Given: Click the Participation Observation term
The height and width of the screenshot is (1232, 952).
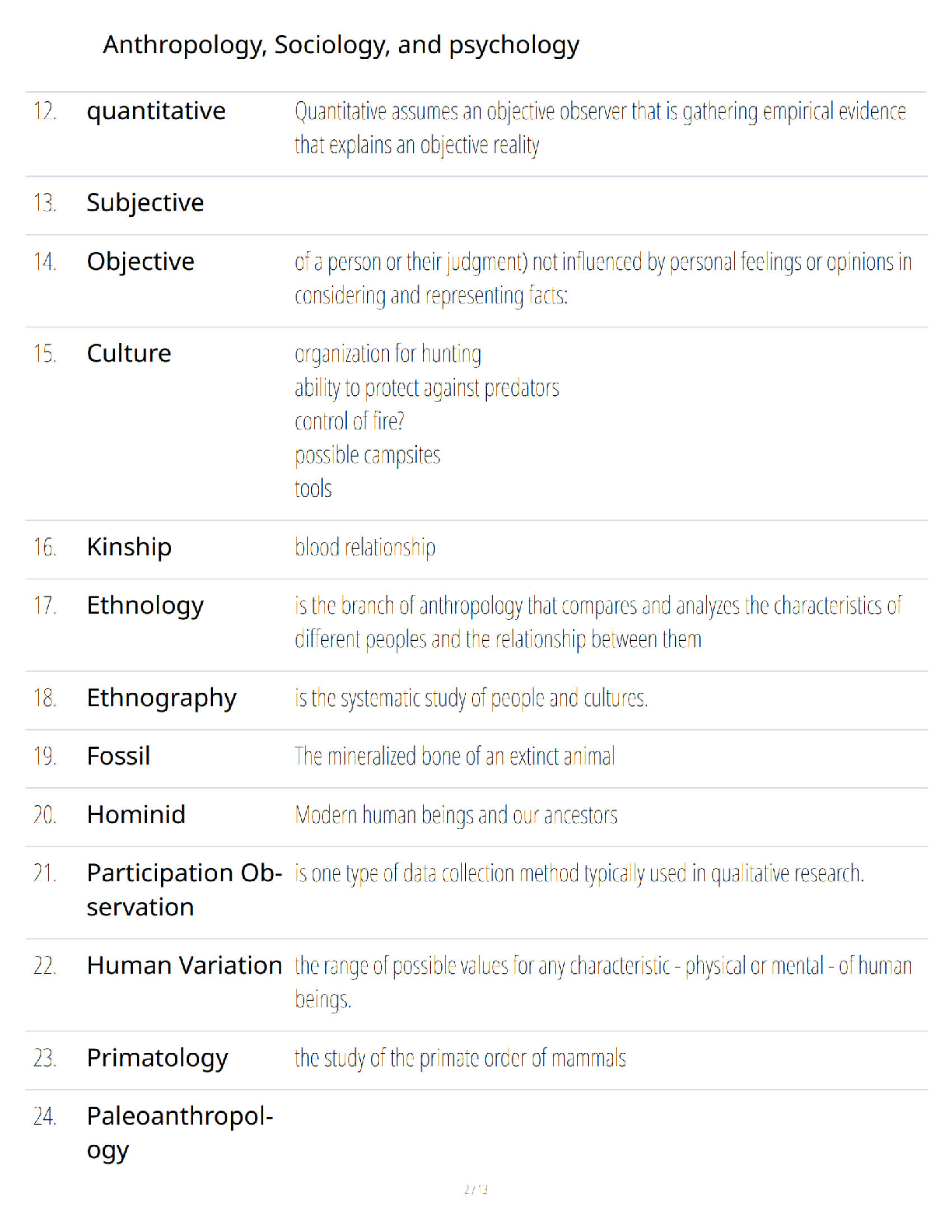Looking at the screenshot, I should point(184,890).
